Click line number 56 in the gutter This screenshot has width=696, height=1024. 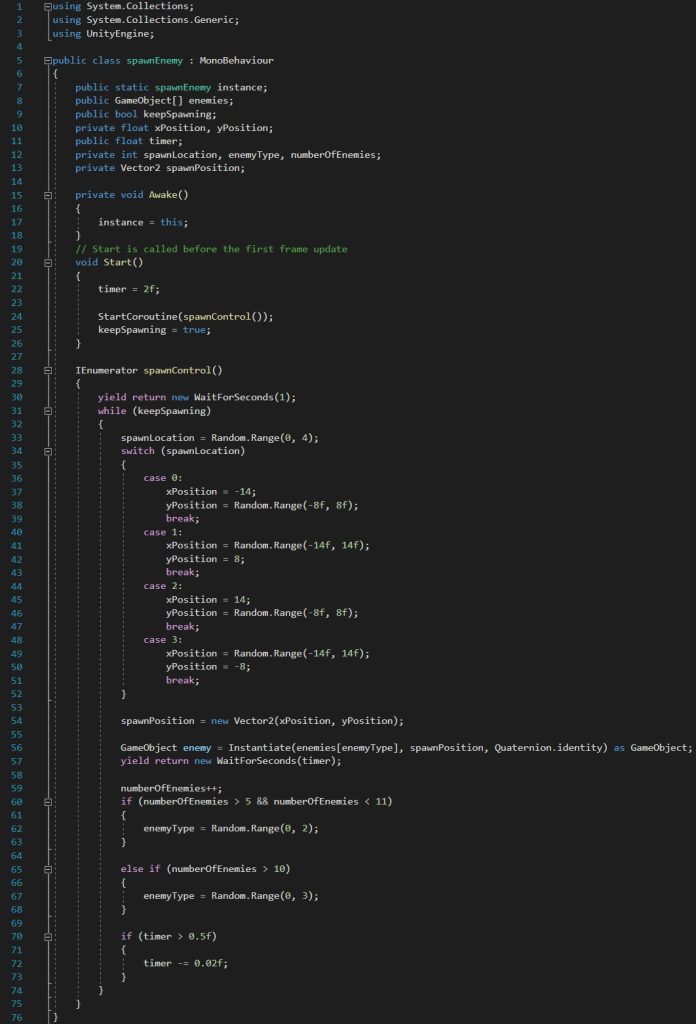point(19,747)
